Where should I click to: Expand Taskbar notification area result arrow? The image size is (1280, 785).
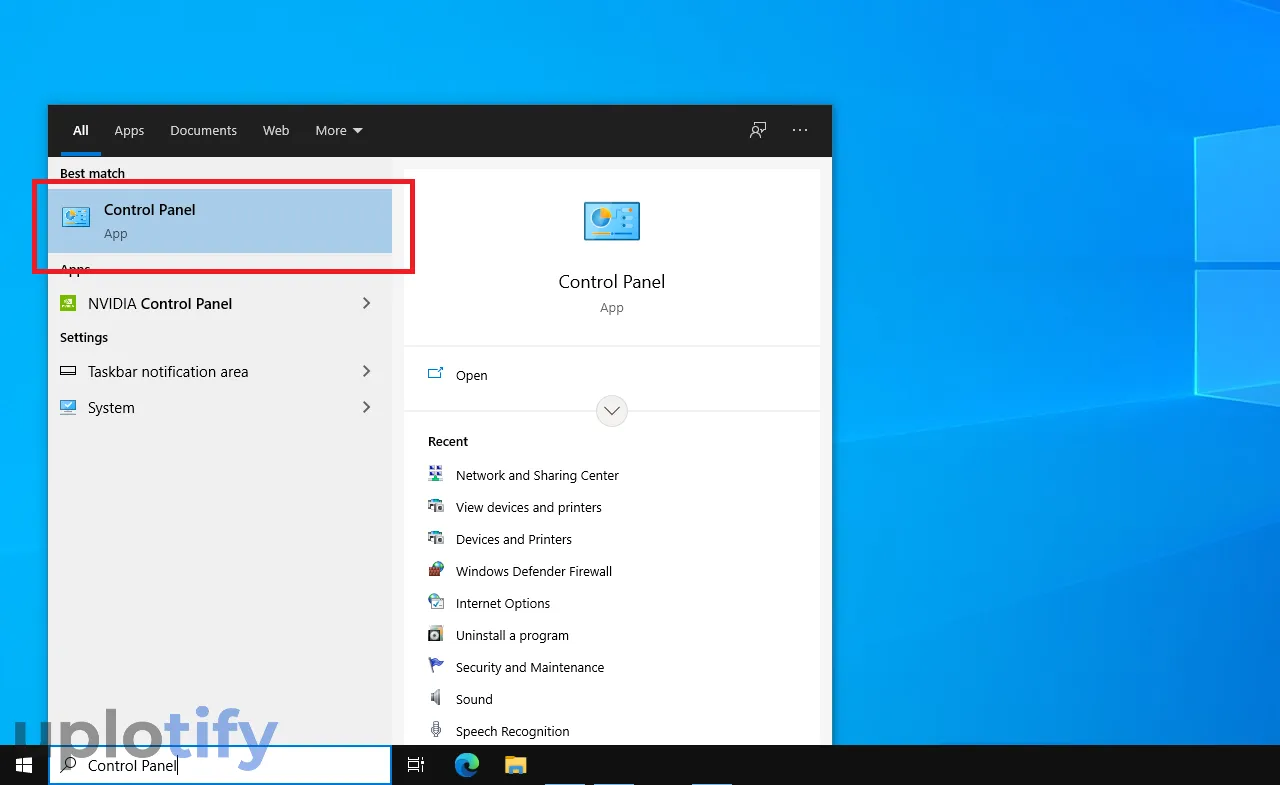367,371
